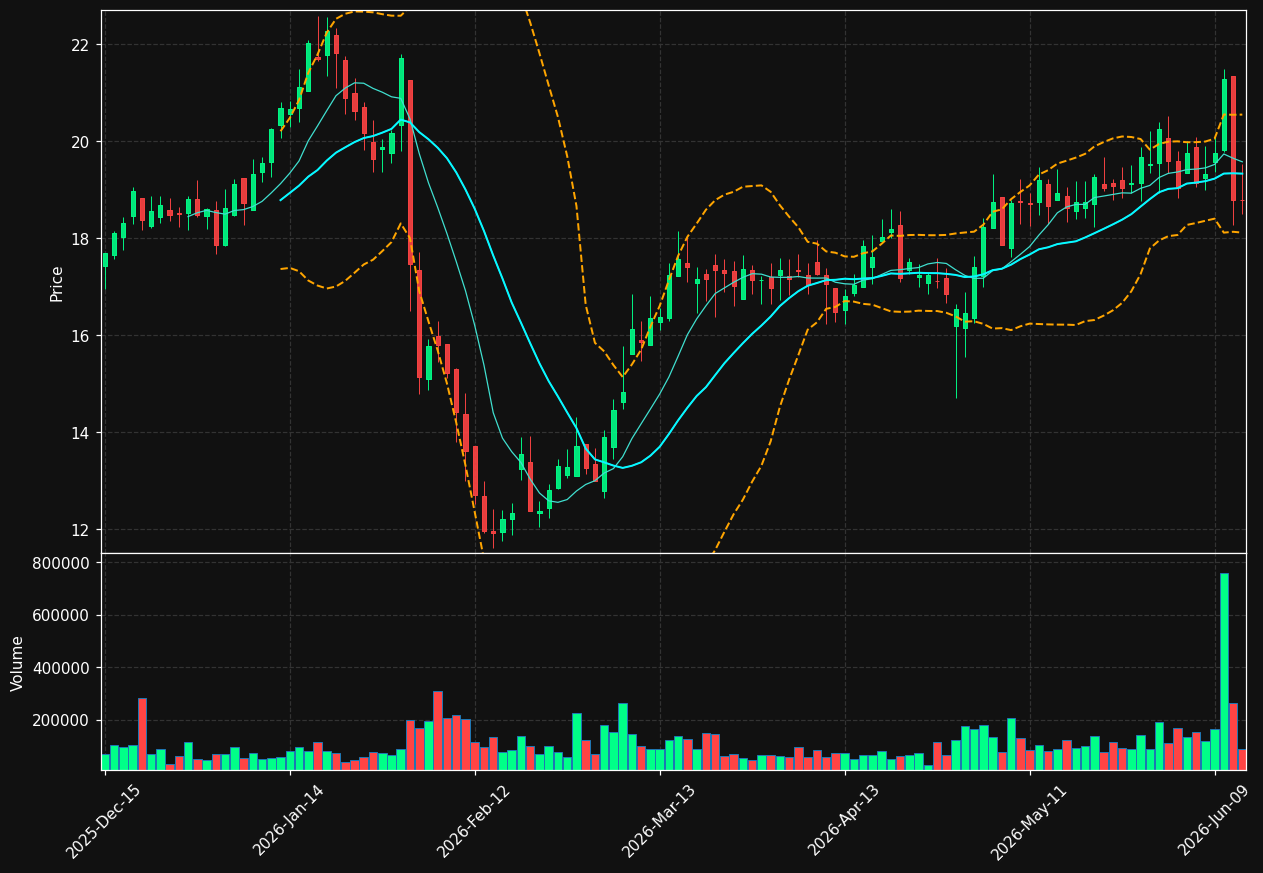The height and width of the screenshot is (873, 1263).
Task: Click the 2025-Dec-15 date label
Action: [103, 820]
